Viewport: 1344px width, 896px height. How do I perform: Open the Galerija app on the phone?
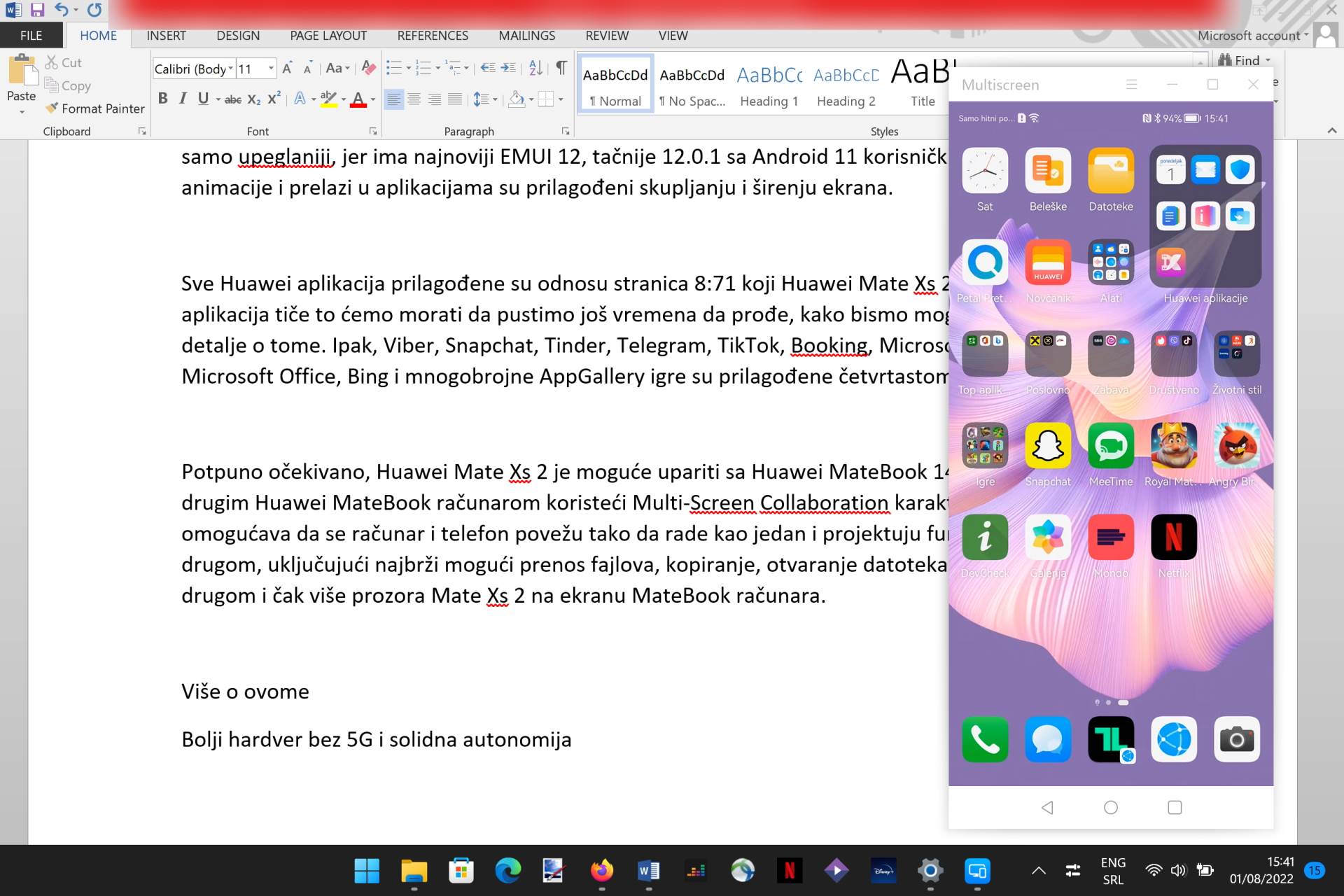pos(1048,538)
